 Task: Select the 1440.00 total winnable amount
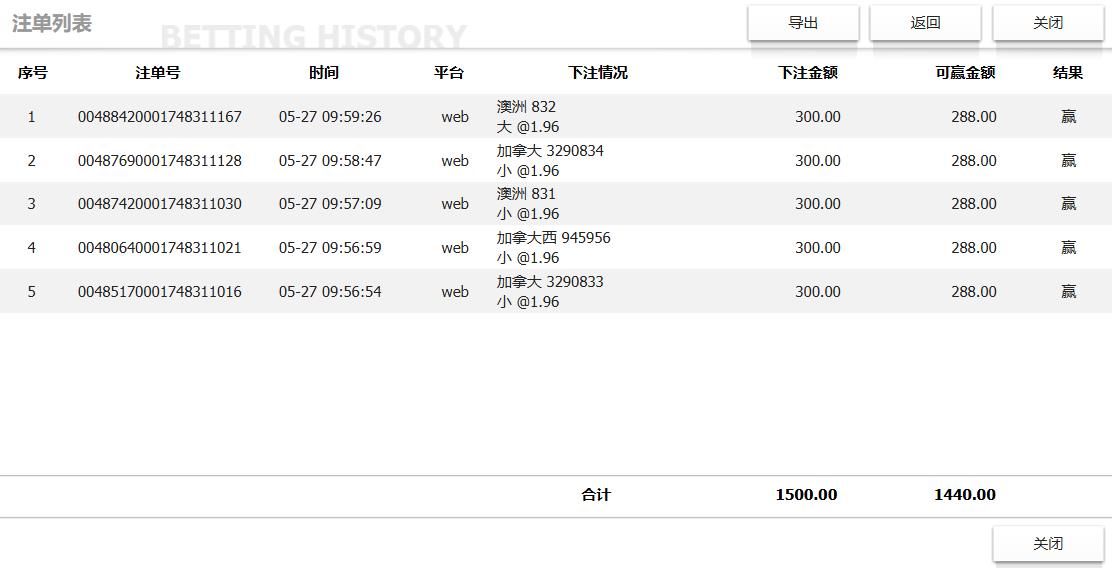click(x=964, y=495)
